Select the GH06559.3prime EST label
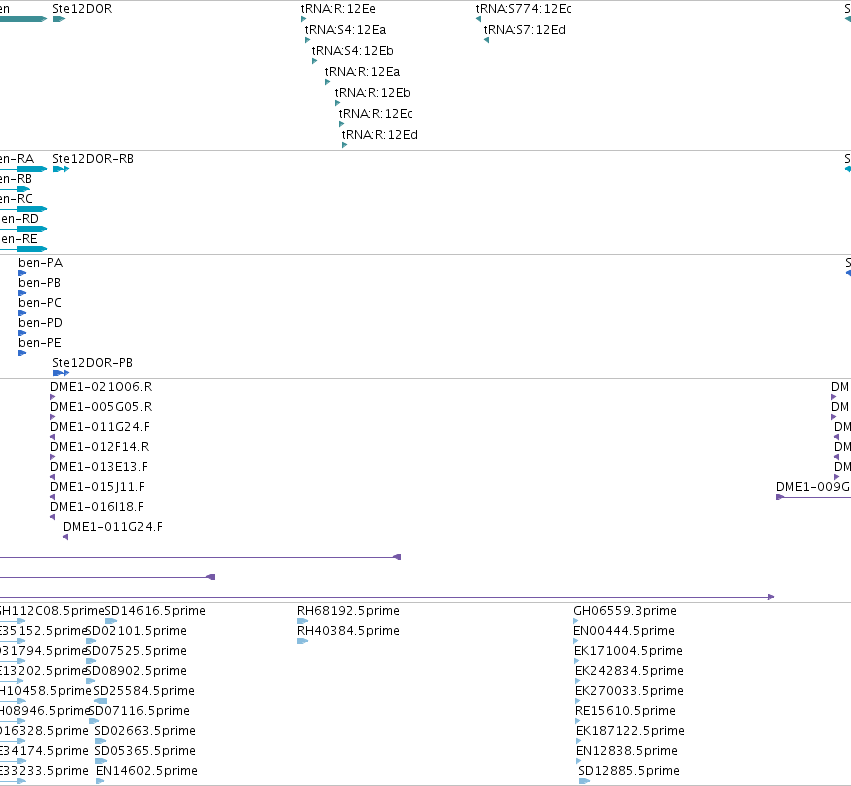The height and width of the screenshot is (786, 851). (625, 611)
